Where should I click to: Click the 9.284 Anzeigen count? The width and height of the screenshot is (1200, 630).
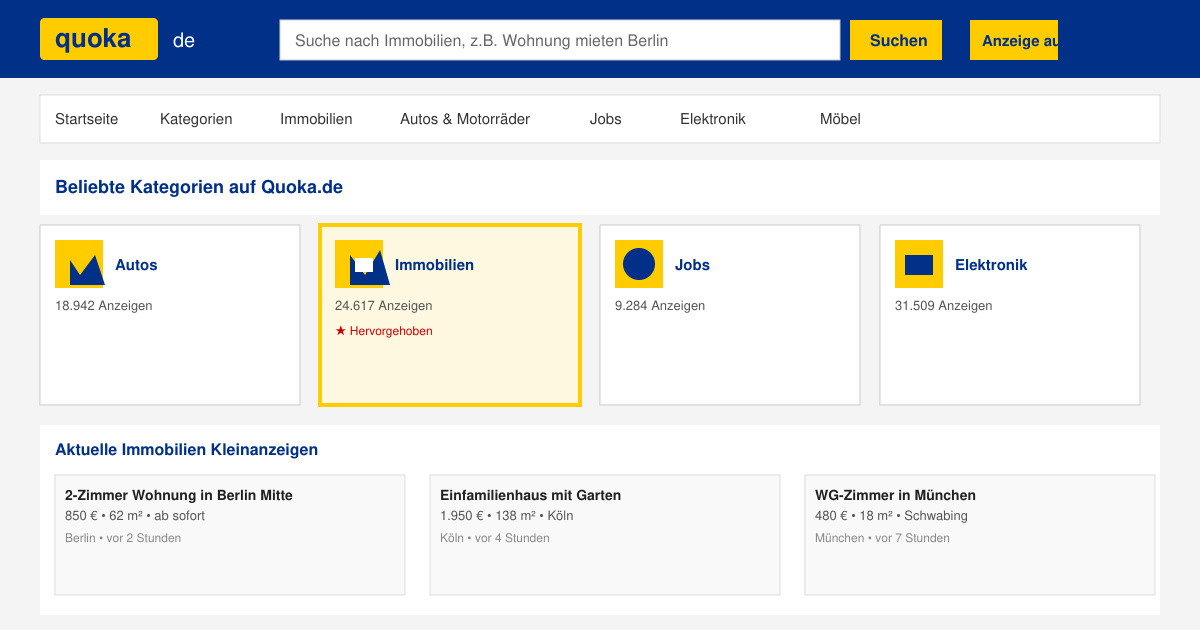click(x=660, y=306)
